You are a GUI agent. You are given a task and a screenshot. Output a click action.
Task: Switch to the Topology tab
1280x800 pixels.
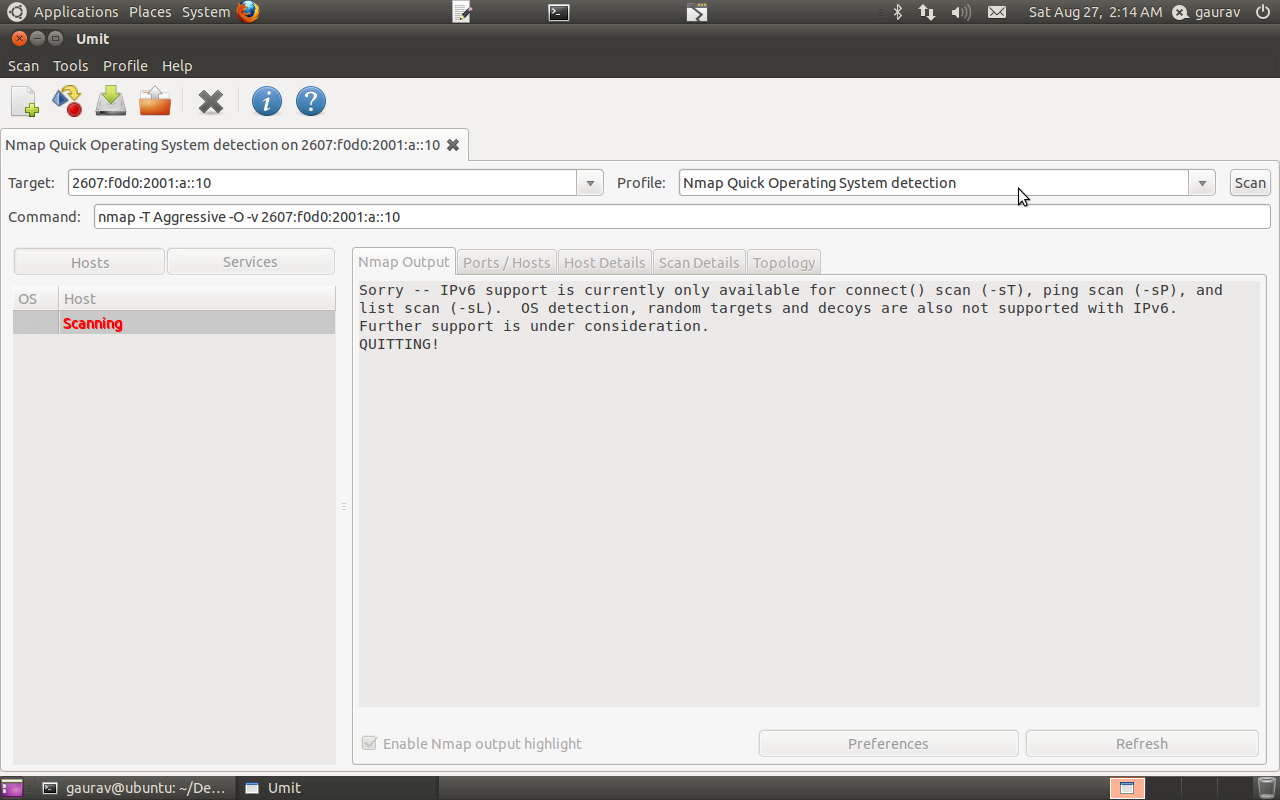pos(784,263)
